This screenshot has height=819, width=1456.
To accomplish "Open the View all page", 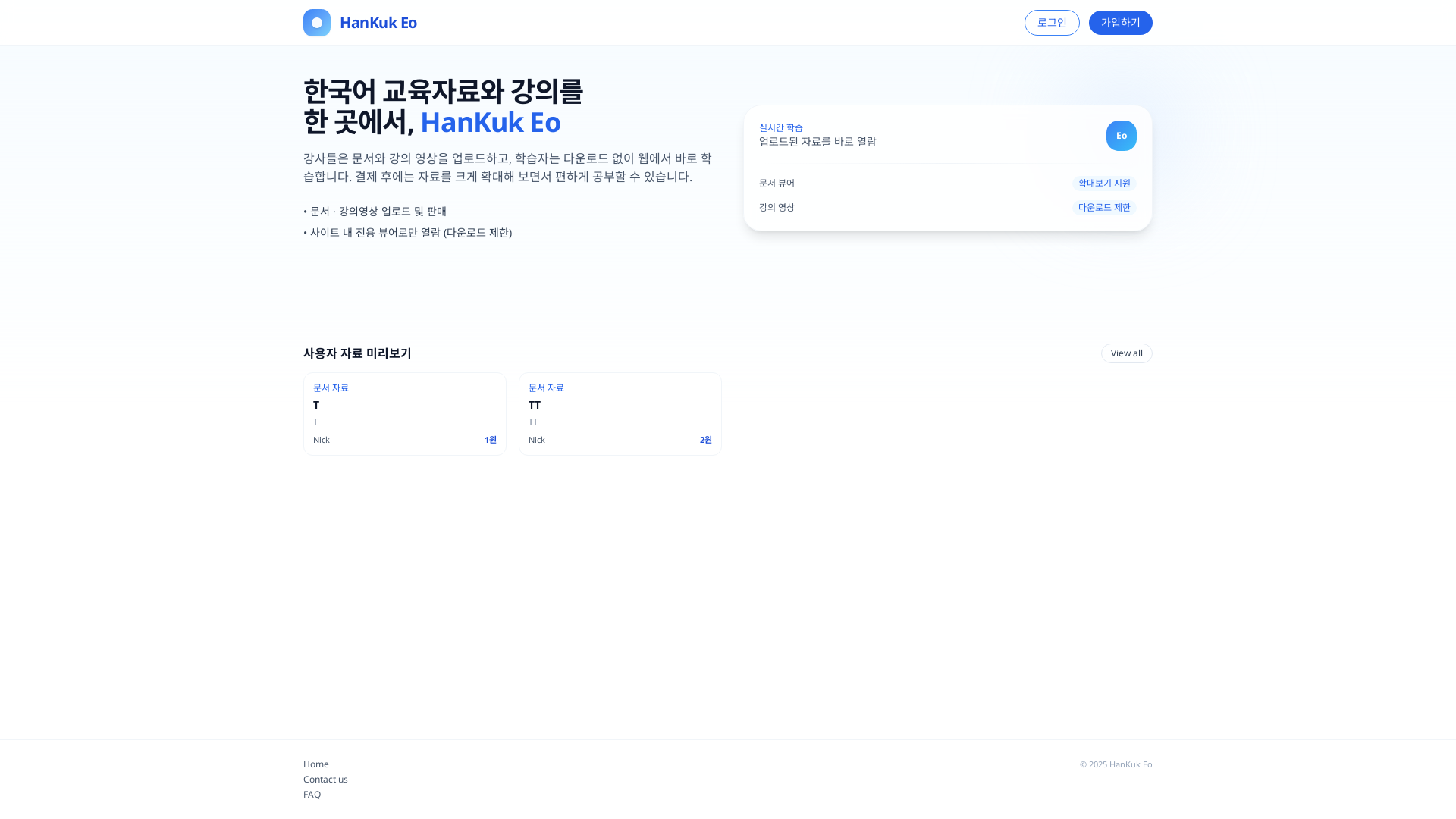I will (1126, 353).
